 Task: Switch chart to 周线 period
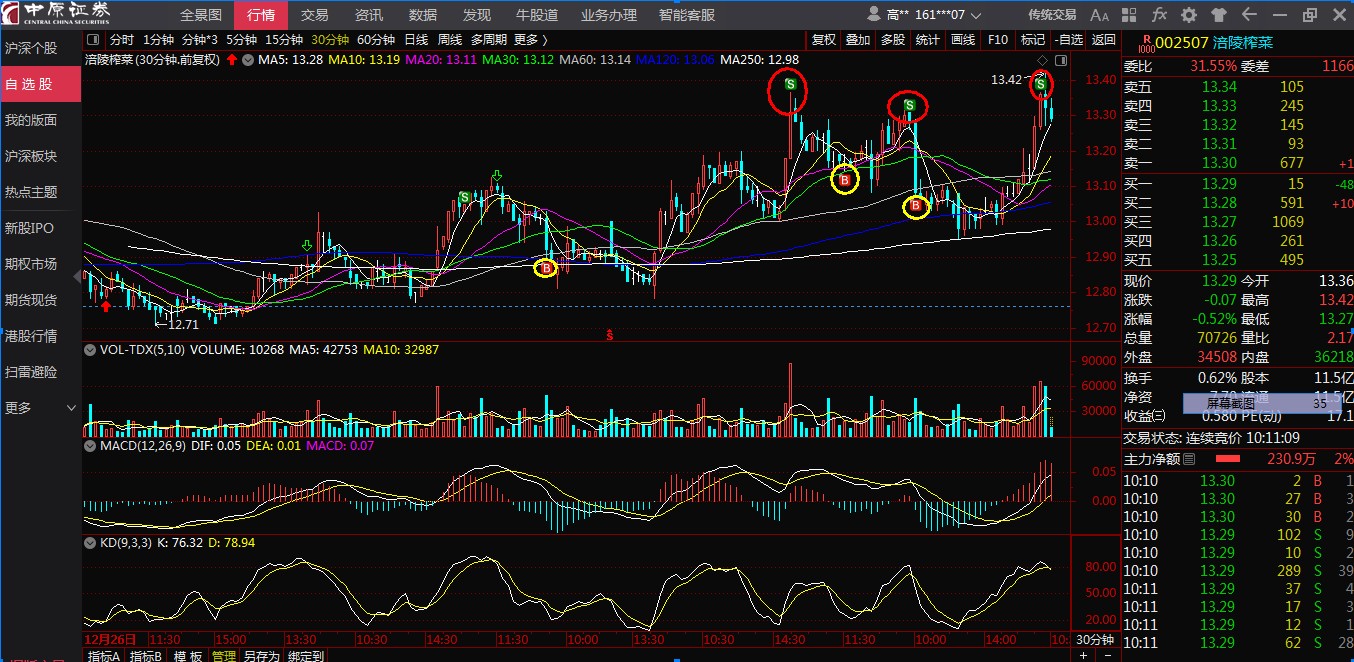coord(450,40)
